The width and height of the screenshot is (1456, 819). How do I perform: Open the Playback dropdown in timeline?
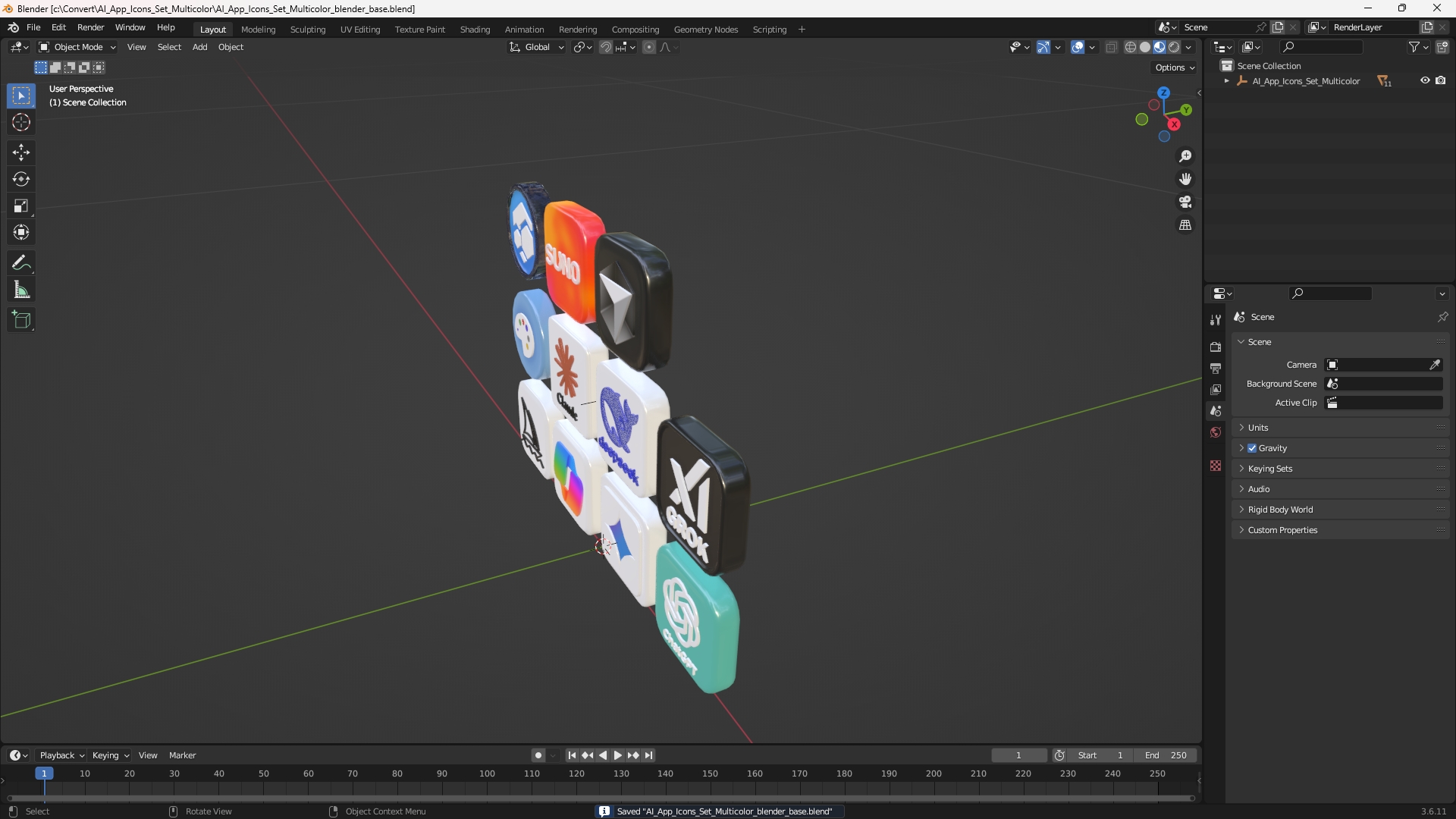pyautogui.click(x=61, y=755)
